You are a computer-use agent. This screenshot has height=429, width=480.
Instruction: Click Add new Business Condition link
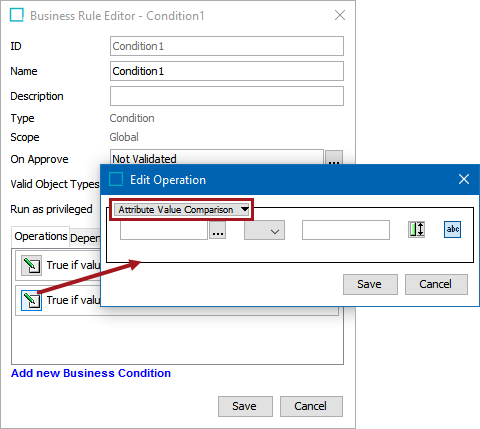pos(91,373)
